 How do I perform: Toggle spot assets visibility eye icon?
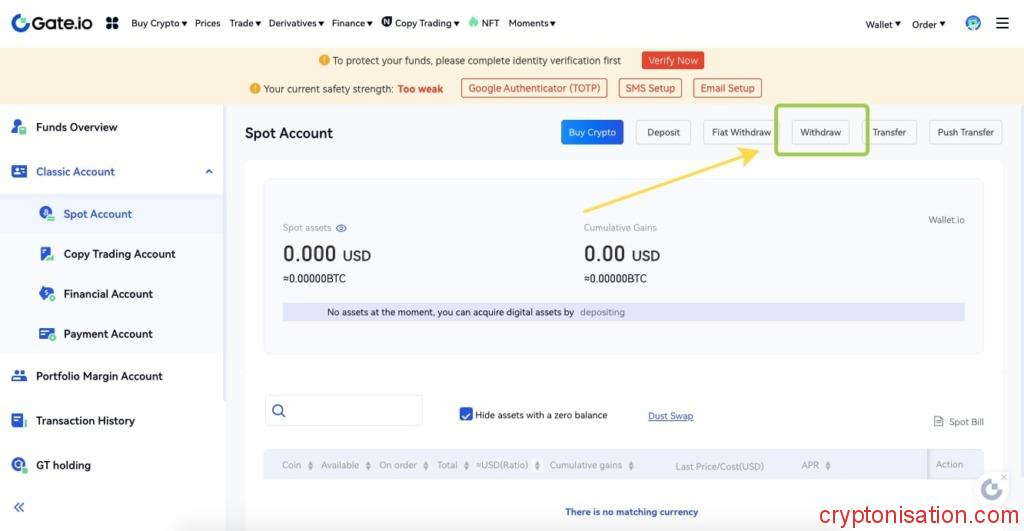tap(341, 228)
